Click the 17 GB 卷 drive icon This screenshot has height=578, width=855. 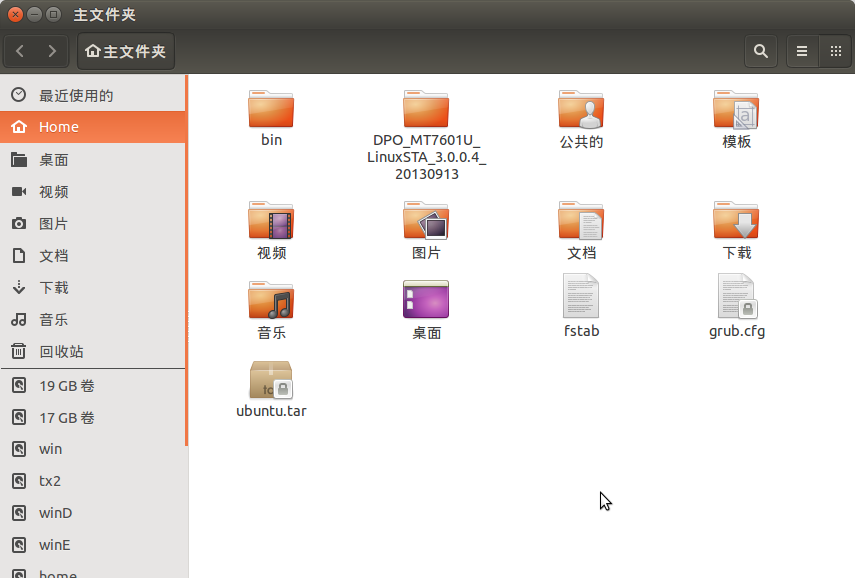(x=19, y=418)
